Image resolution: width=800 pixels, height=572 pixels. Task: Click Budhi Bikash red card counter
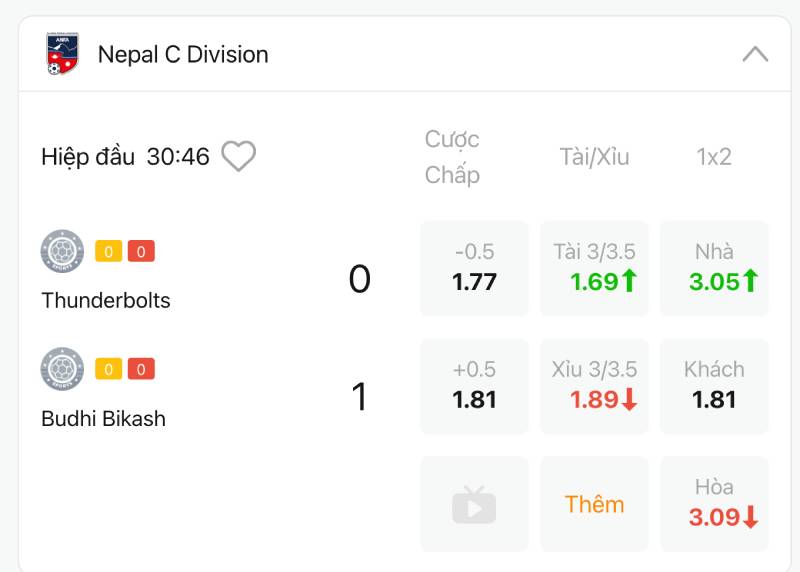point(141,369)
